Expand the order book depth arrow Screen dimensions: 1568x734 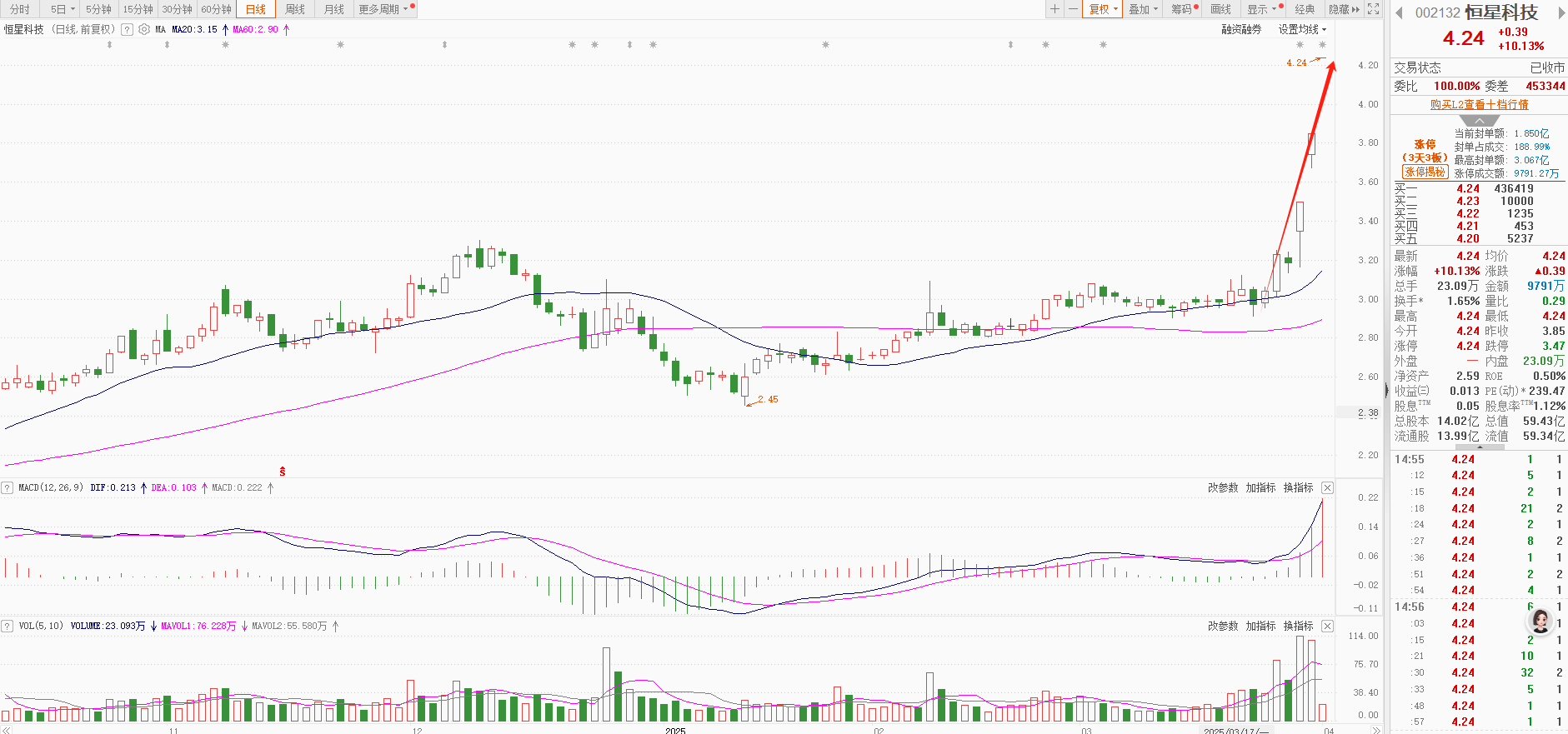pyautogui.click(x=1480, y=121)
